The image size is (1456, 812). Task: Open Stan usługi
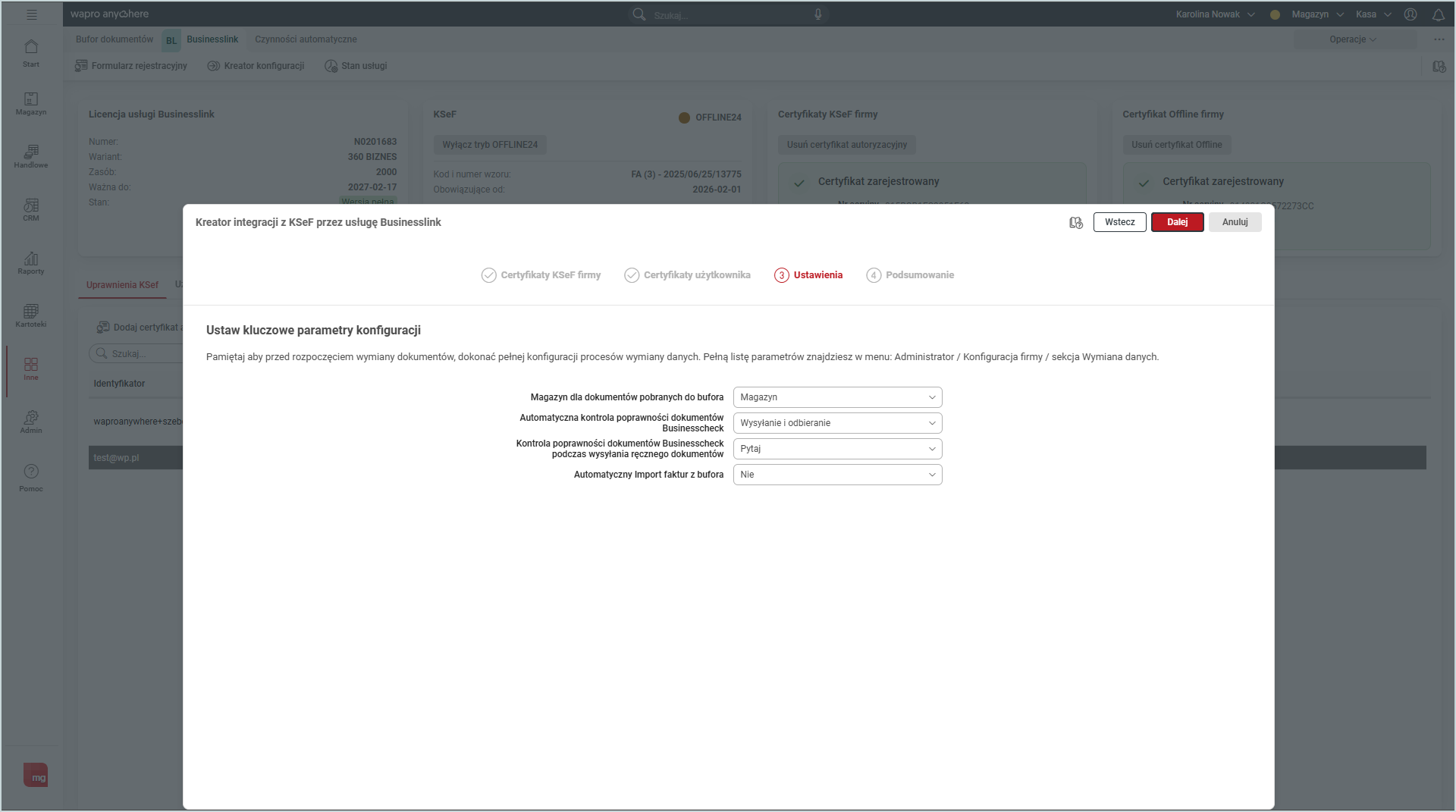point(356,66)
